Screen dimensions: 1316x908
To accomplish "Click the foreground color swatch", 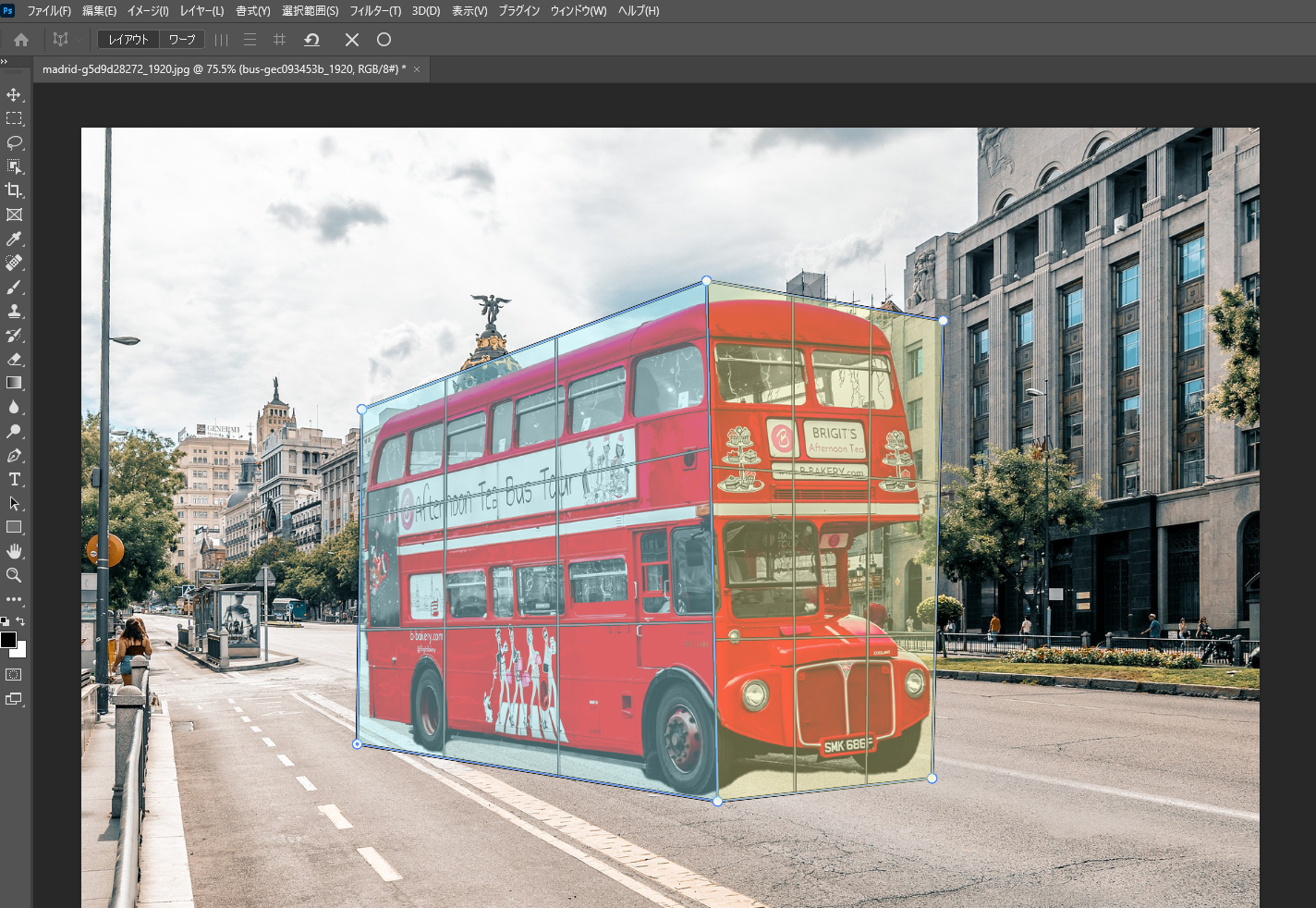I will [x=8, y=640].
